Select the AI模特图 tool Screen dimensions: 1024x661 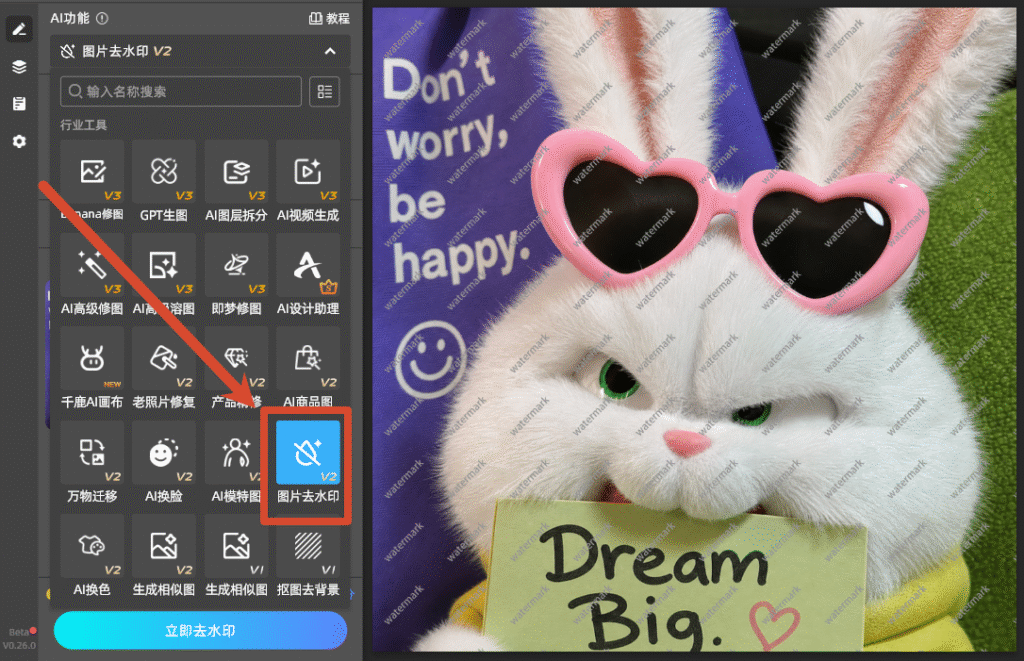click(x=236, y=462)
